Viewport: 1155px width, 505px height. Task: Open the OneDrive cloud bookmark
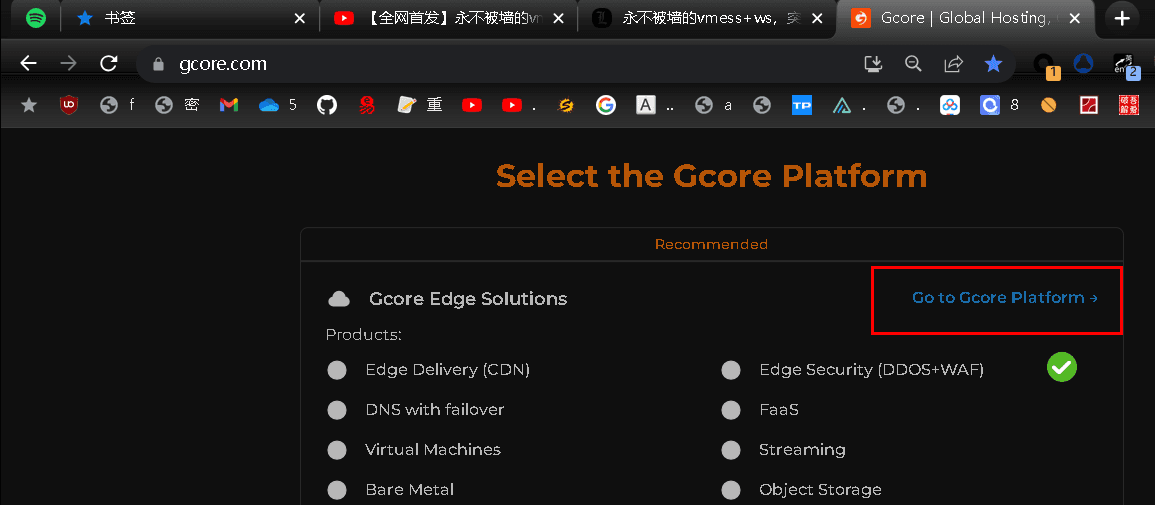(268, 105)
